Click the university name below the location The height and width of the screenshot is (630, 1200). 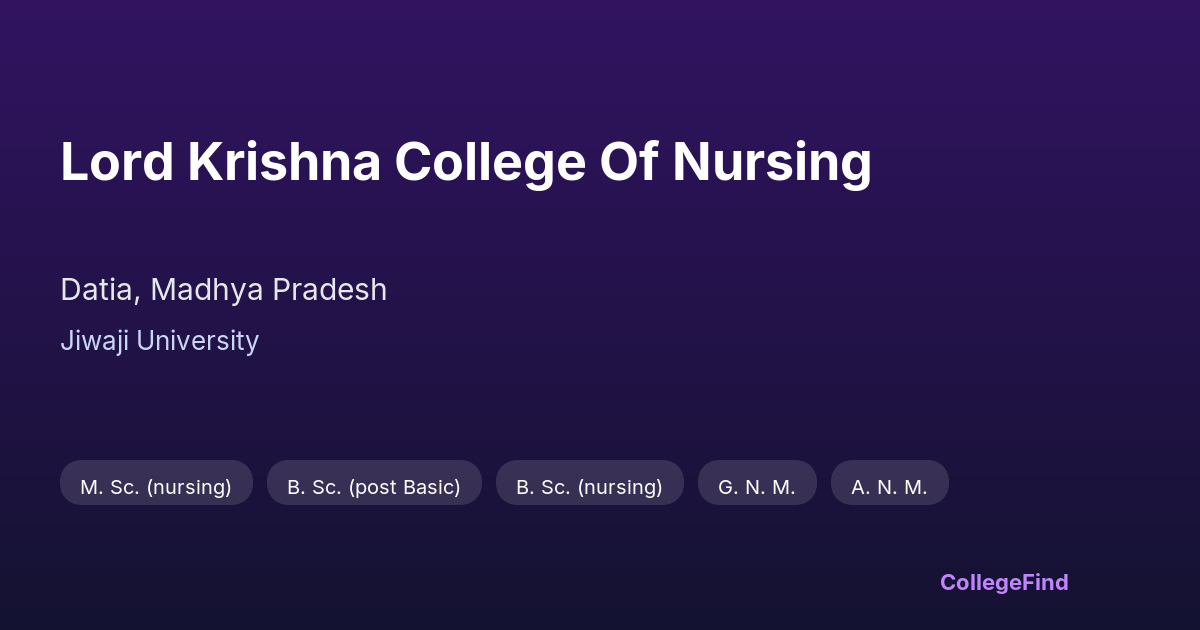[x=159, y=341]
